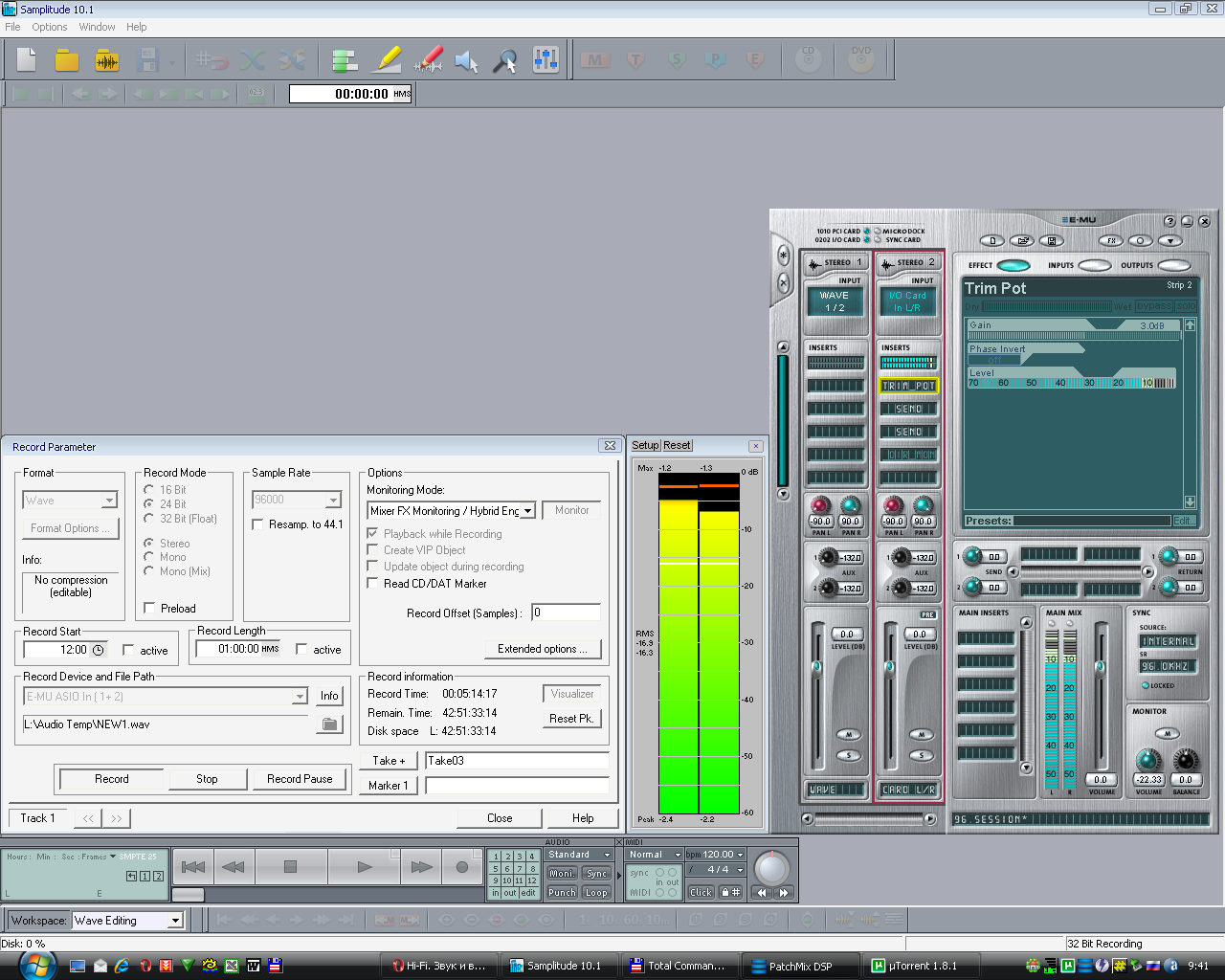Open the E-MU ASIO record device dropdown
The image size is (1225, 980).
pos(300,697)
